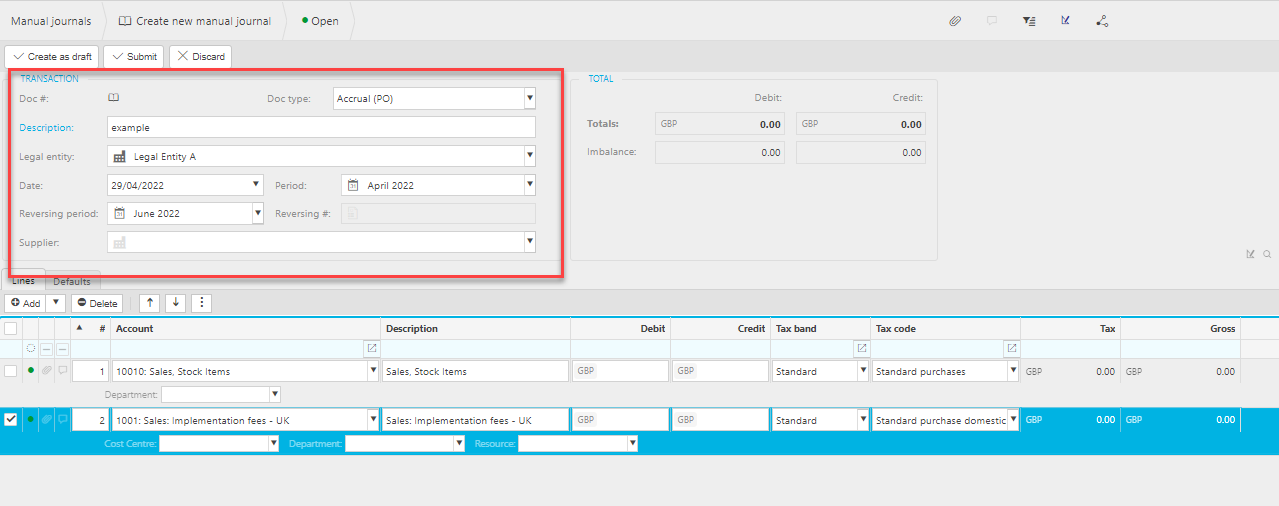
Task: Open the Legal entity dropdown
Action: [529, 156]
